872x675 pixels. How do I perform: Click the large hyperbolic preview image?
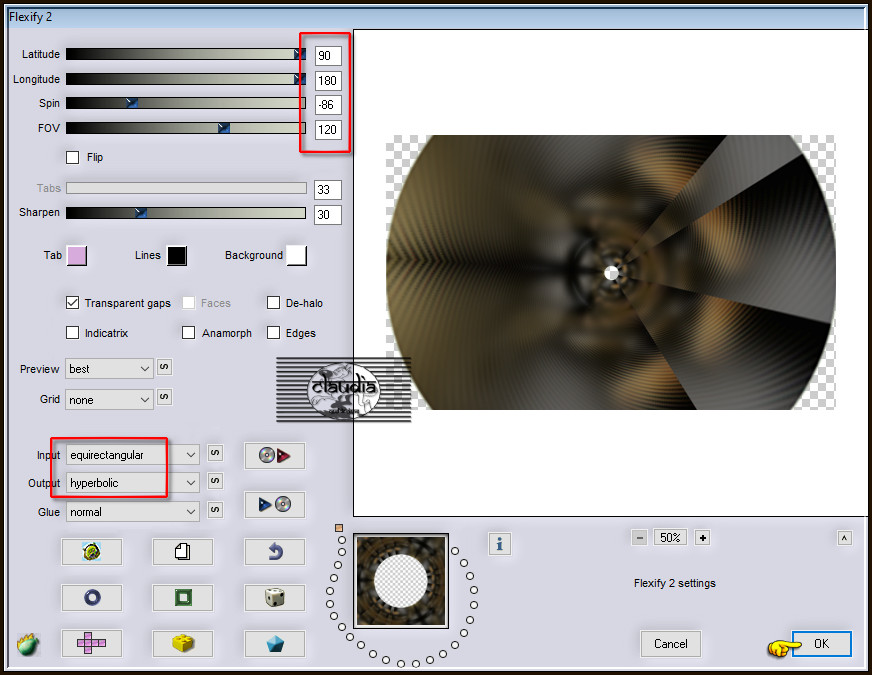coord(611,272)
